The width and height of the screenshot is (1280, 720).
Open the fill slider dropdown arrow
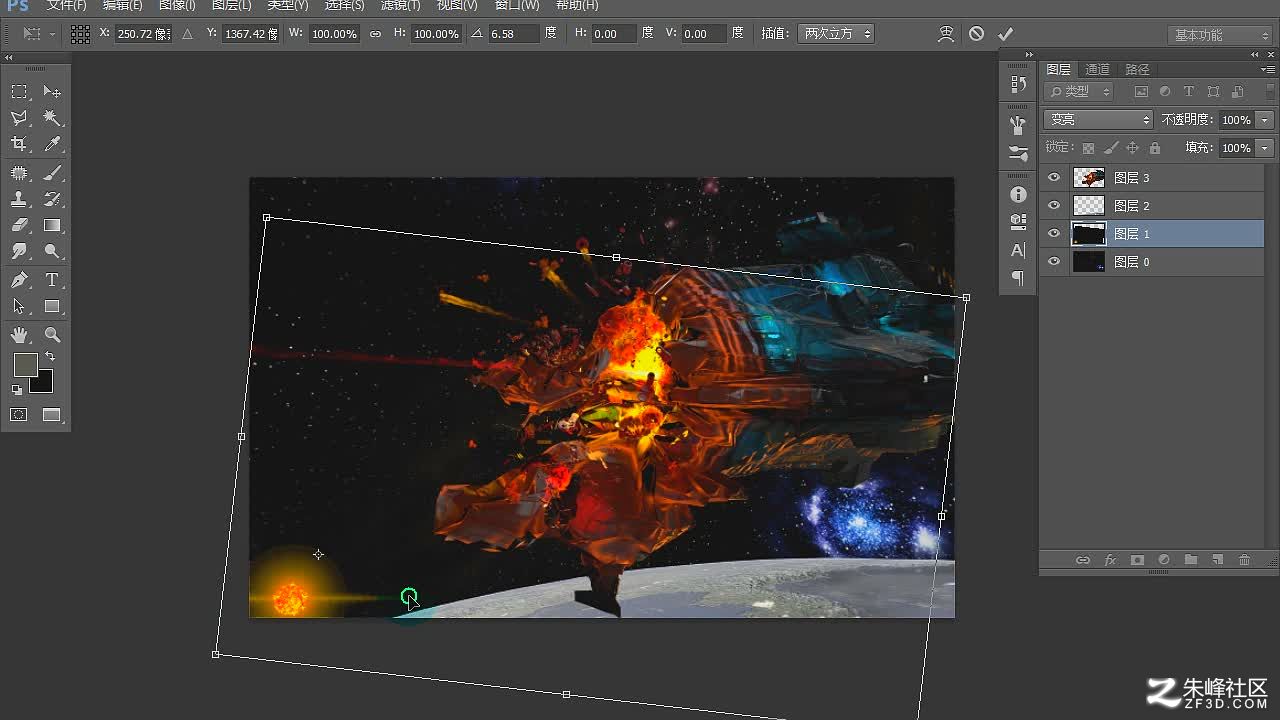pos(1265,148)
